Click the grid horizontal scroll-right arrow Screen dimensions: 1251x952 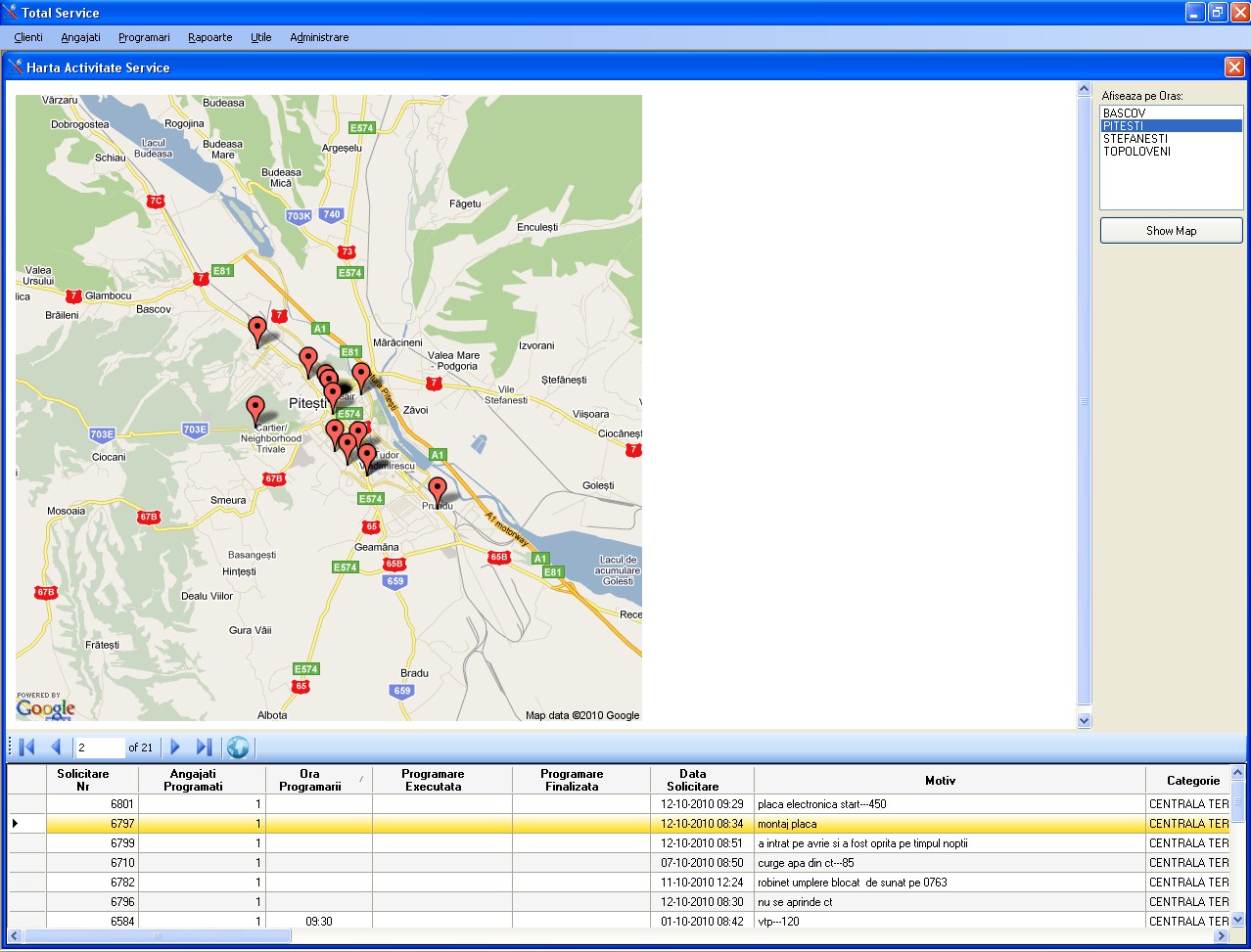pyautogui.click(x=1221, y=936)
